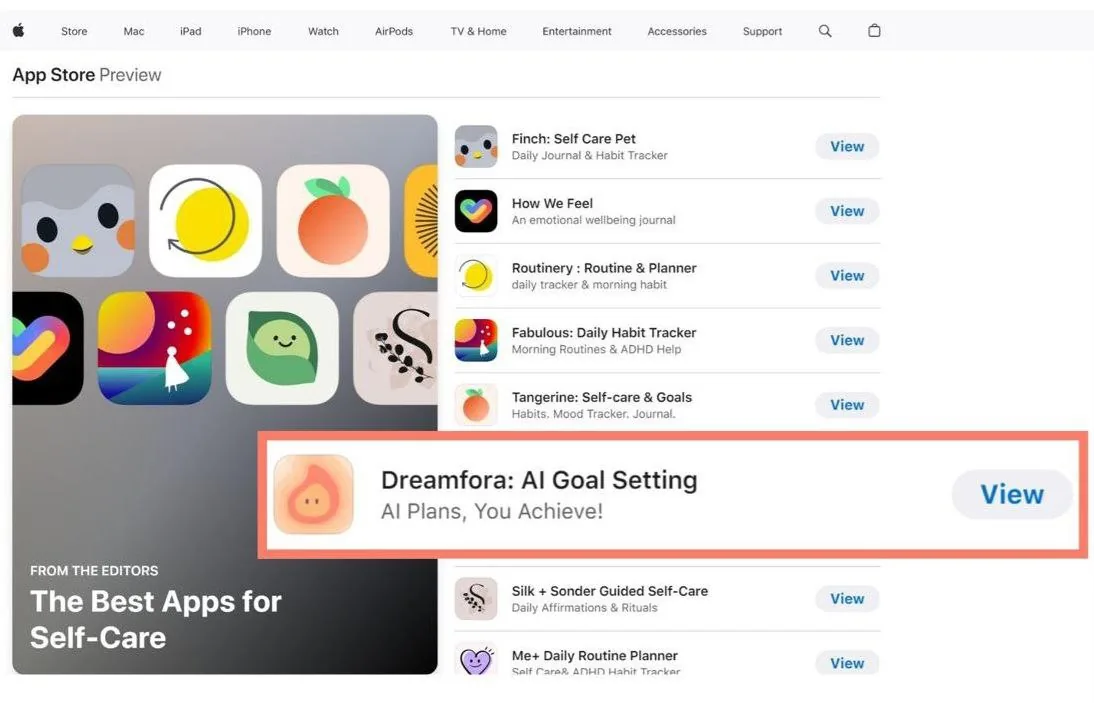Select the Routinery yellow circle list icon

coord(476,275)
